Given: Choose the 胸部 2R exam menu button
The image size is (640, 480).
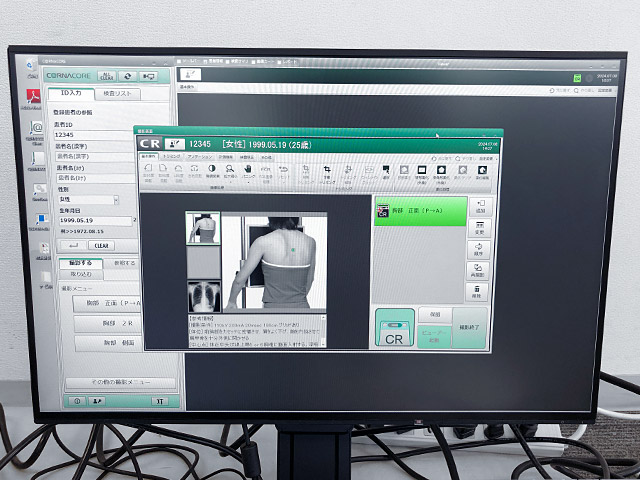Looking at the screenshot, I should coord(108,323).
